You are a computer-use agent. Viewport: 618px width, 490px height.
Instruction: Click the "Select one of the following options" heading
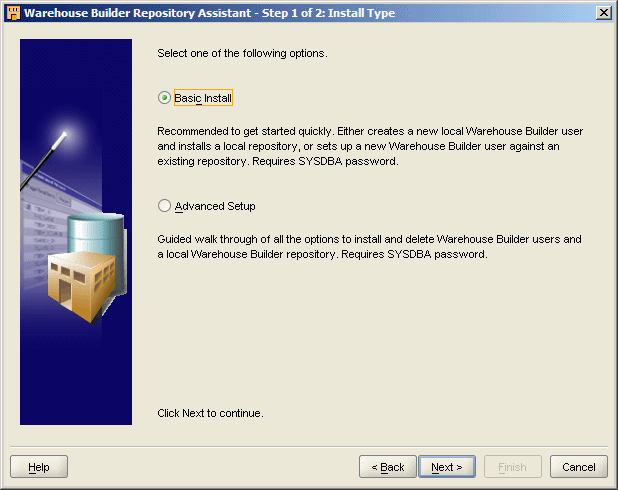tap(242, 53)
